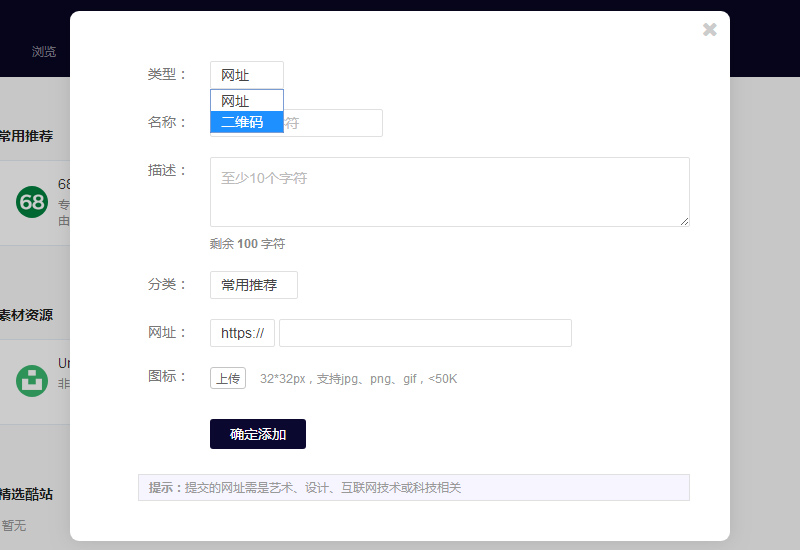Open the 分类 dropdown showing 常用推荐
The image size is (800, 550).
point(254,285)
